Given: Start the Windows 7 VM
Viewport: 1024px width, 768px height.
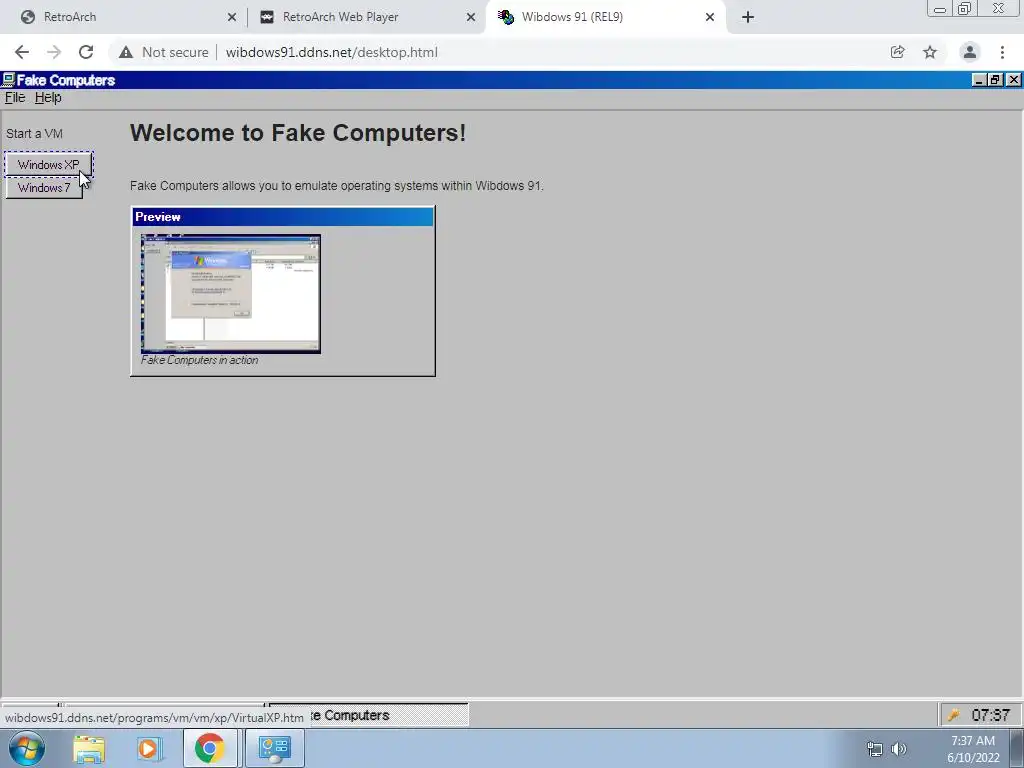Looking at the screenshot, I should pos(44,188).
